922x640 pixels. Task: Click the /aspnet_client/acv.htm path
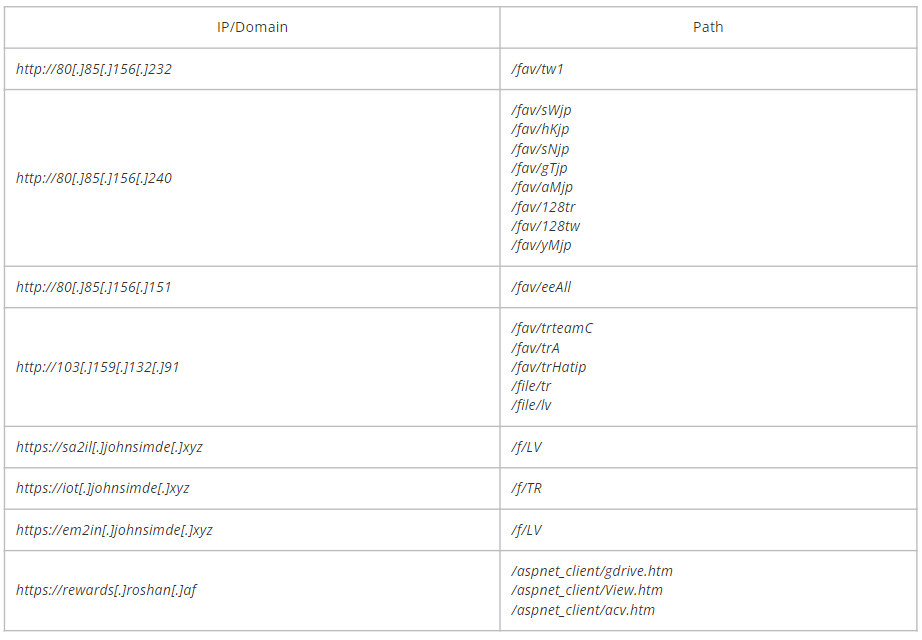pyautogui.click(x=583, y=610)
